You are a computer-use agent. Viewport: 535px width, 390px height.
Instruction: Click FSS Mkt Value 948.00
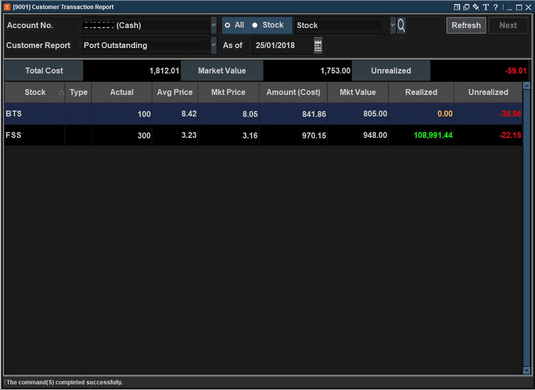375,135
